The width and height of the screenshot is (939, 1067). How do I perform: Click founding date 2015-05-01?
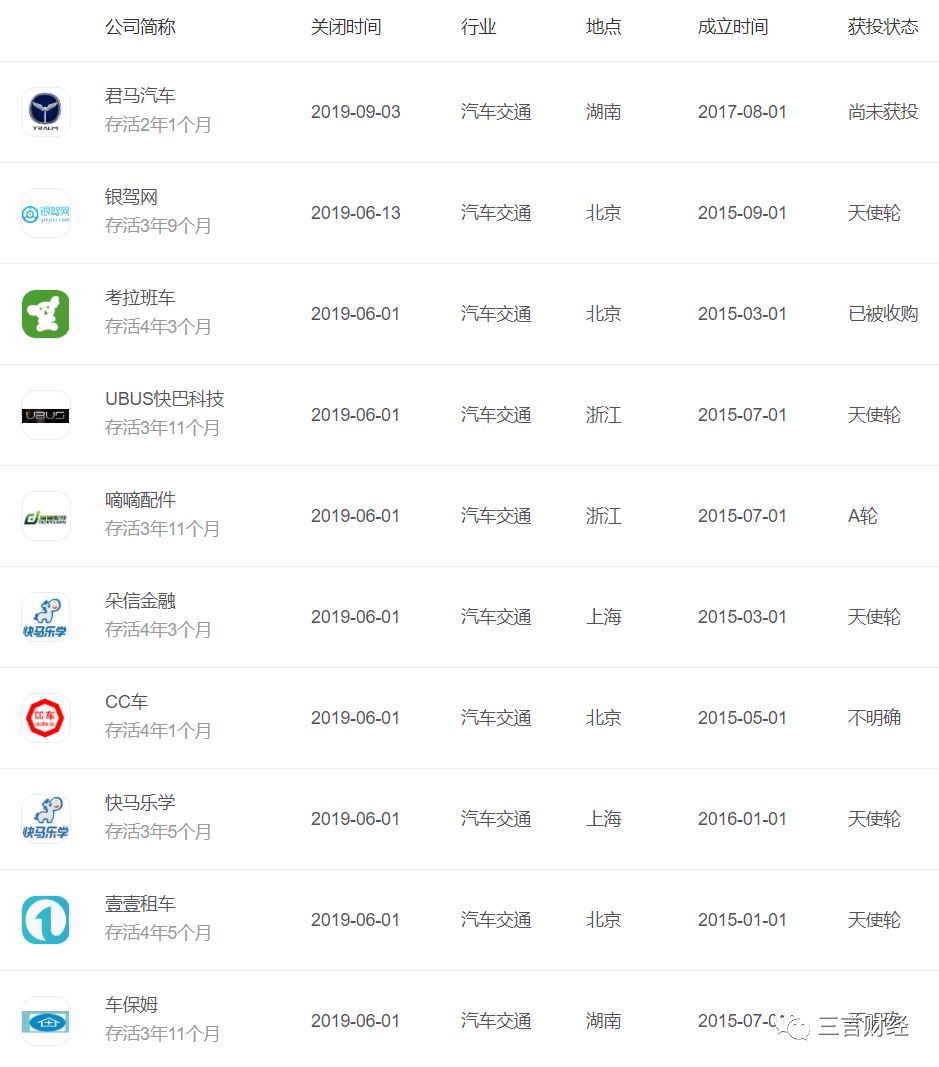click(742, 718)
